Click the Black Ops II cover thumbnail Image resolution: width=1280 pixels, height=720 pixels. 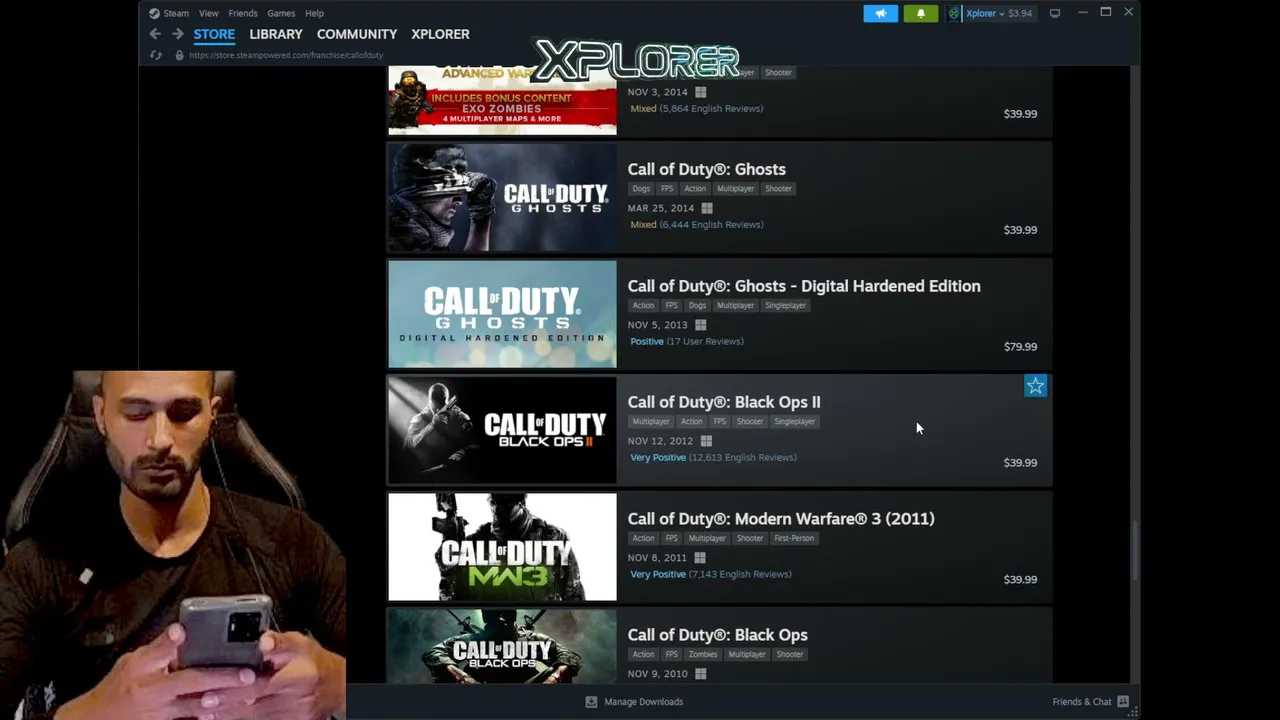coord(502,430)
